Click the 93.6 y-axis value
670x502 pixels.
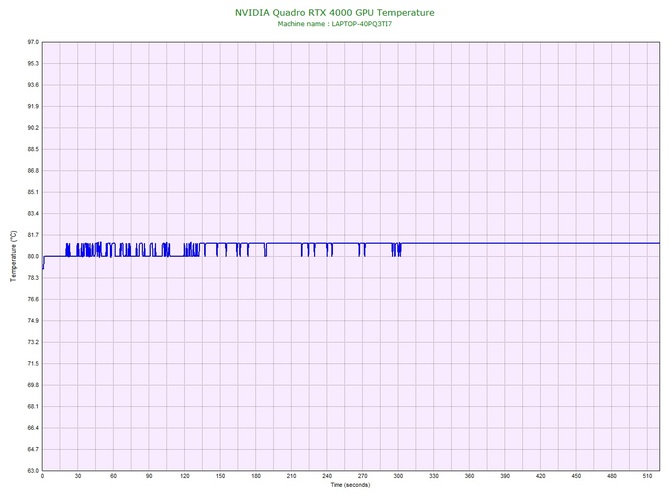pyautogui.click(x=33, y=85)
